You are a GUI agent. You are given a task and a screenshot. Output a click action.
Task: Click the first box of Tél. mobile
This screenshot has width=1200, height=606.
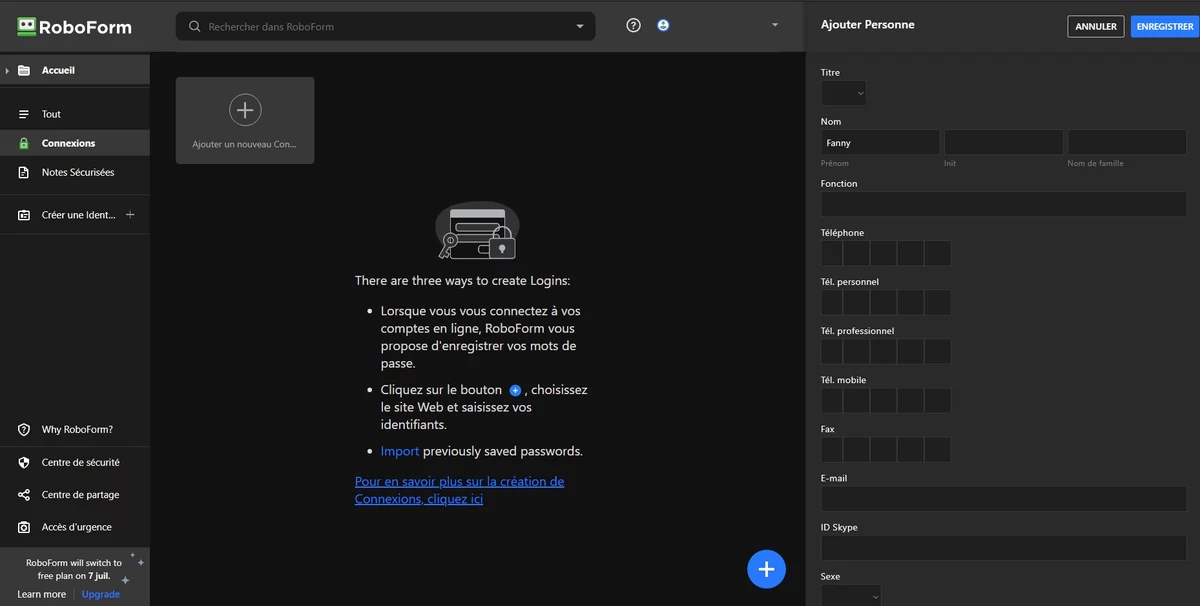(832, 400)
